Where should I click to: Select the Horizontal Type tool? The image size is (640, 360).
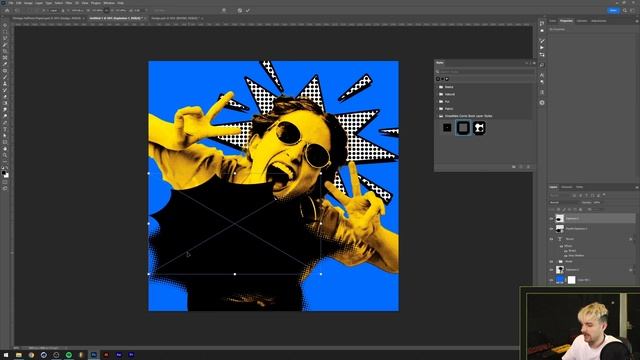[x=5, y=129]
